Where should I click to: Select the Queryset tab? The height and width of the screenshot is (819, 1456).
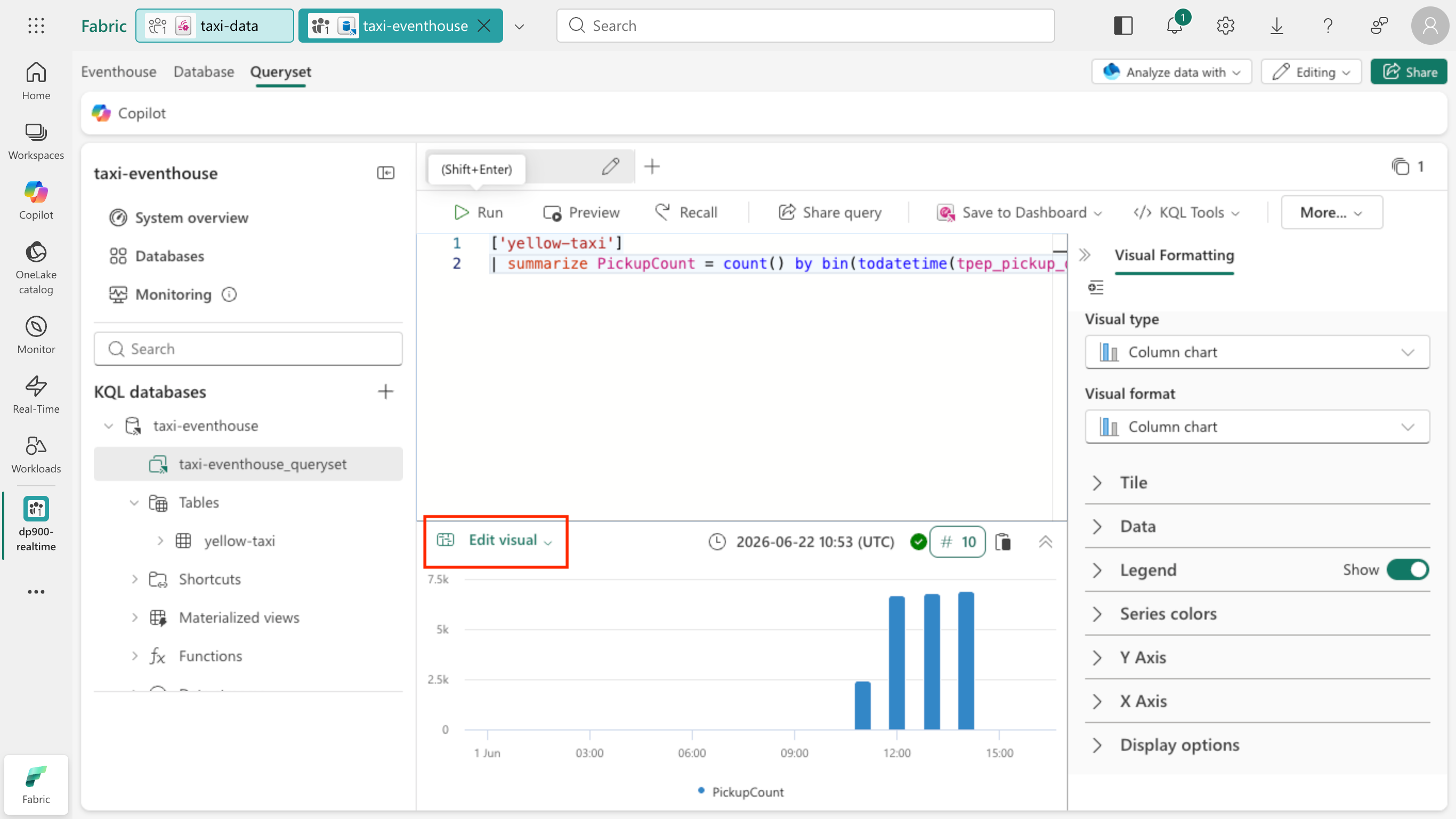tap(280, 72)
